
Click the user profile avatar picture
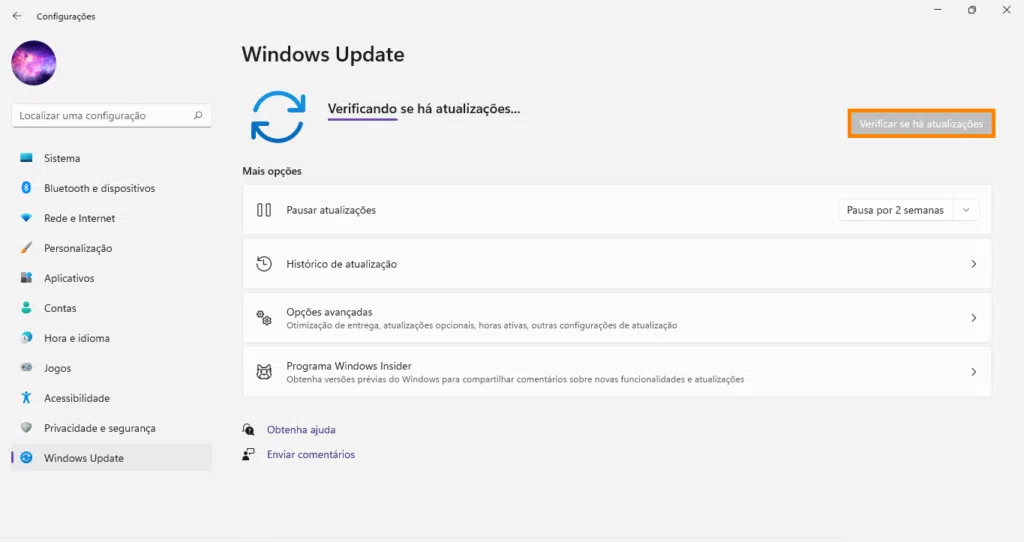(x=33, y=63)
